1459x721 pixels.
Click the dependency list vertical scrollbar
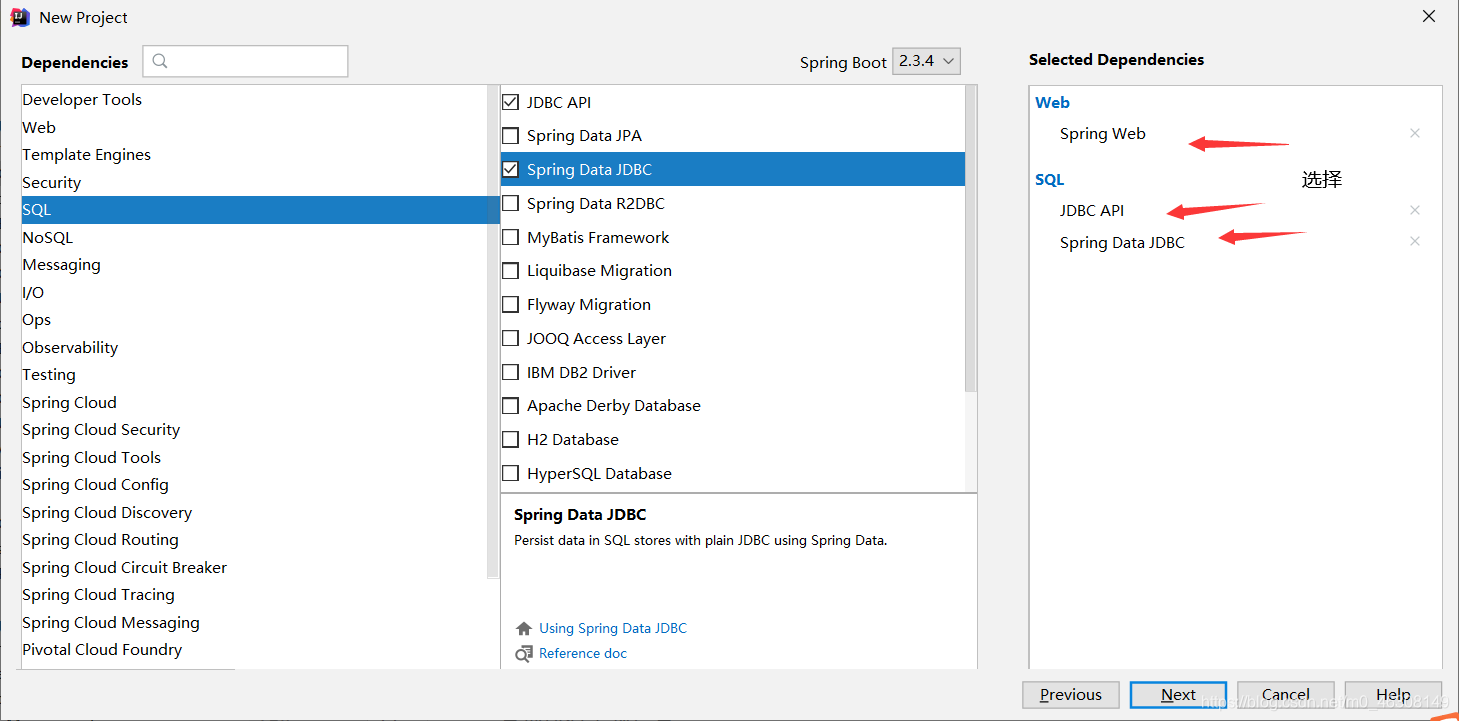coord(971,238)
